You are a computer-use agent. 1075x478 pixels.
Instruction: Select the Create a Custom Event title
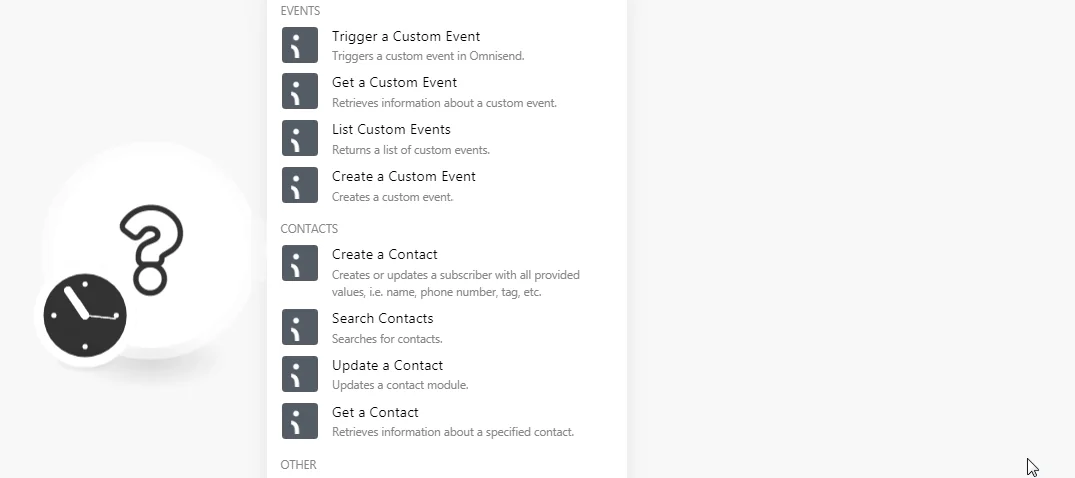tap(404, 176)
